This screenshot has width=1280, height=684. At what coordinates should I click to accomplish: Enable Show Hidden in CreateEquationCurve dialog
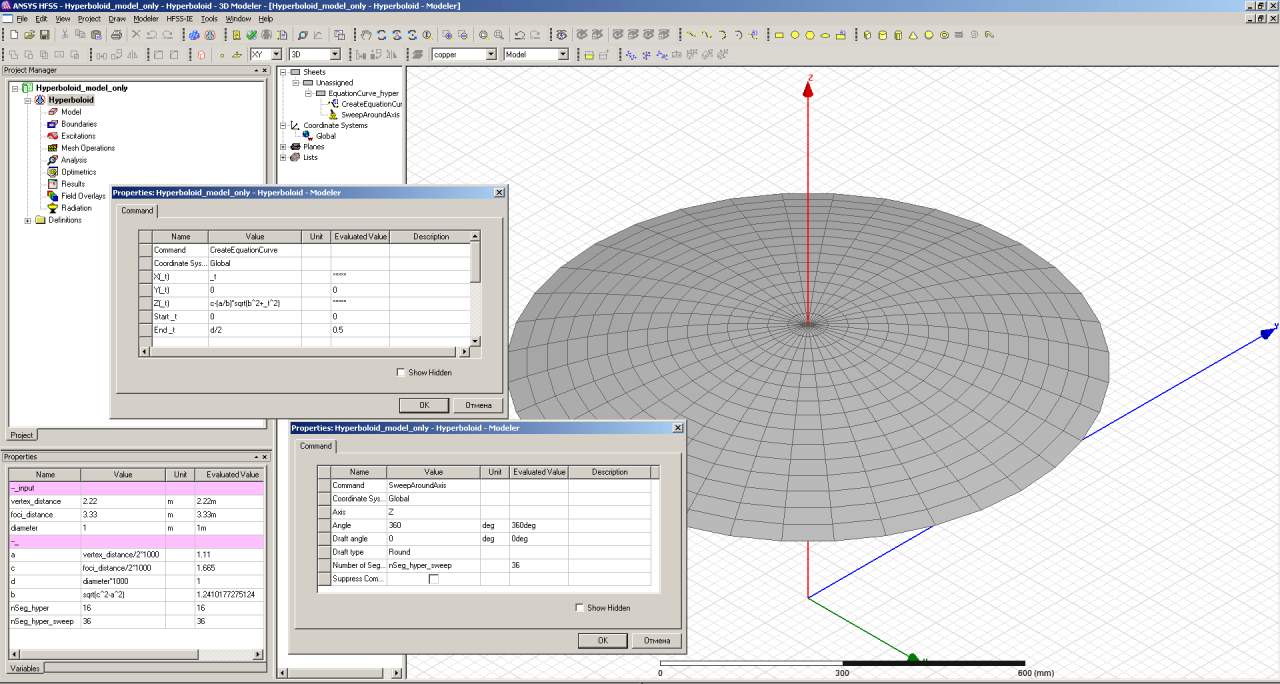pyautogui.click(x=401, y=373)
